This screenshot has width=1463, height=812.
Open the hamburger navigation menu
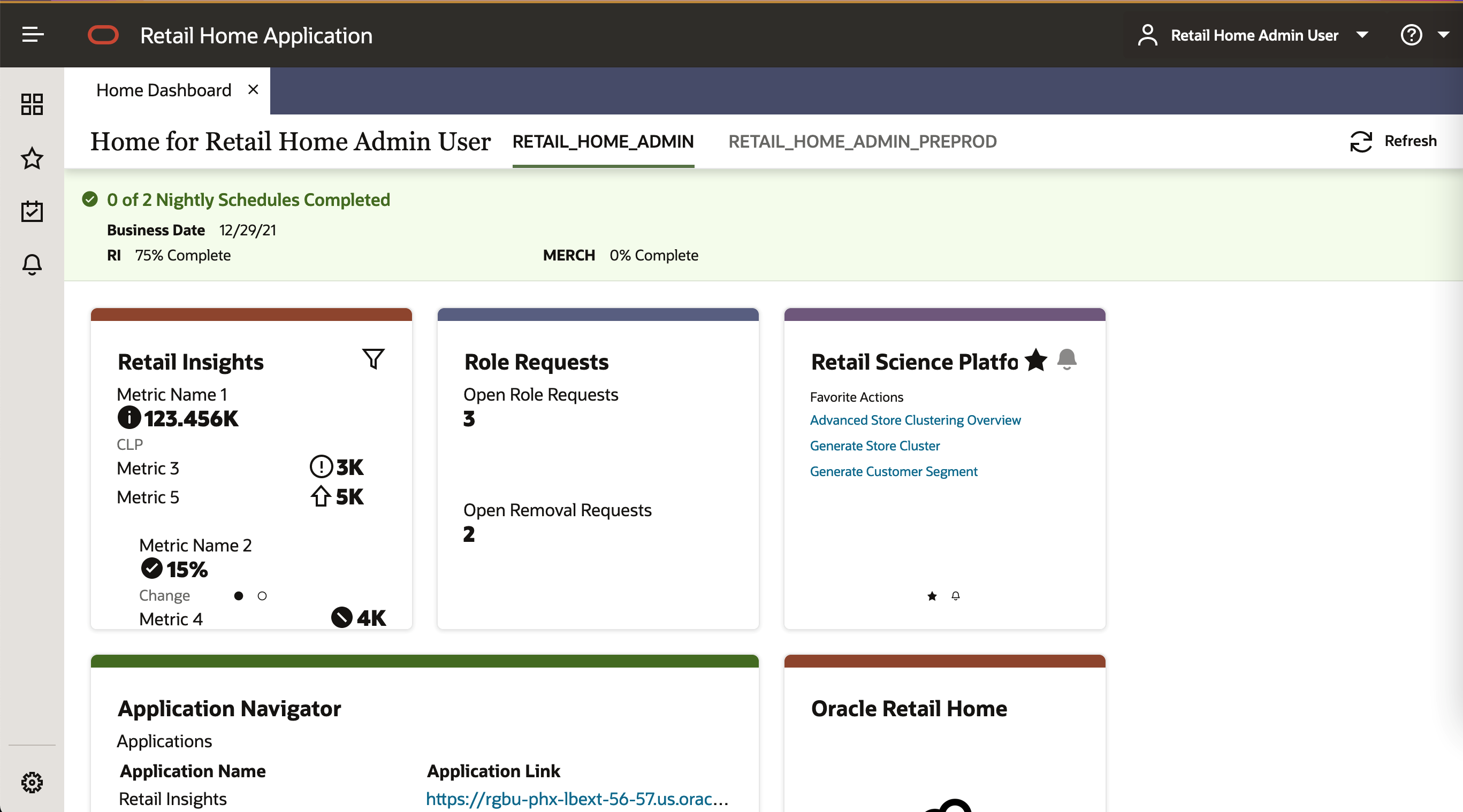[32, 35]
